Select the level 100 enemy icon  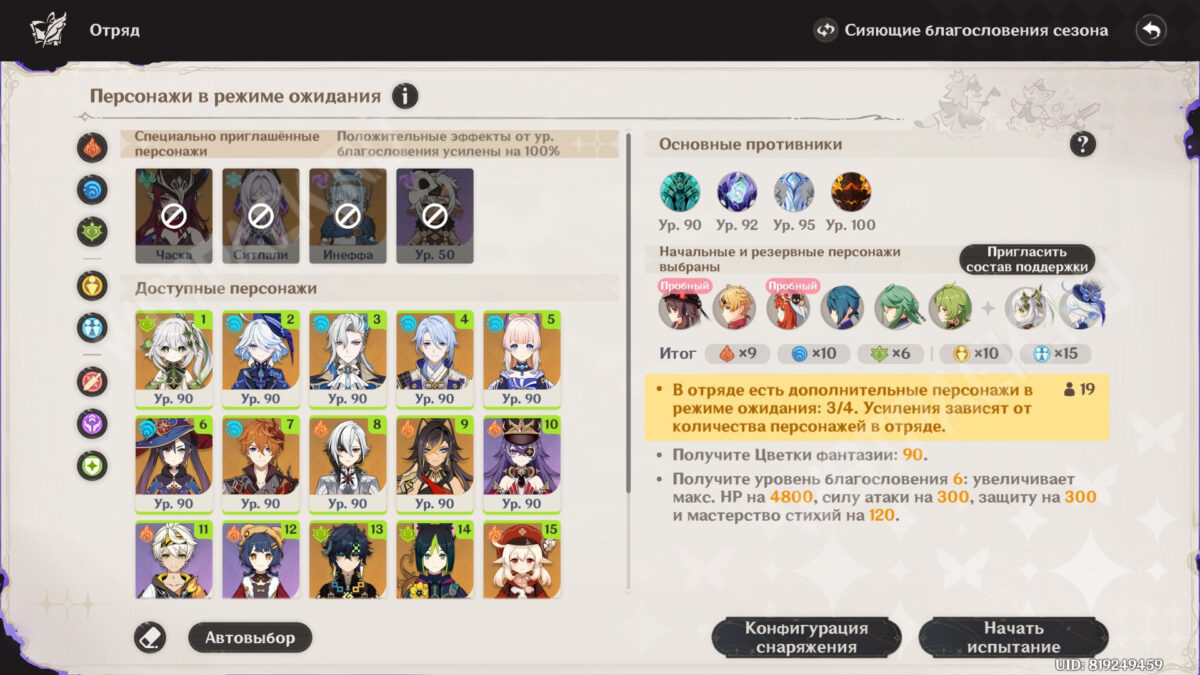click(851, 192)
